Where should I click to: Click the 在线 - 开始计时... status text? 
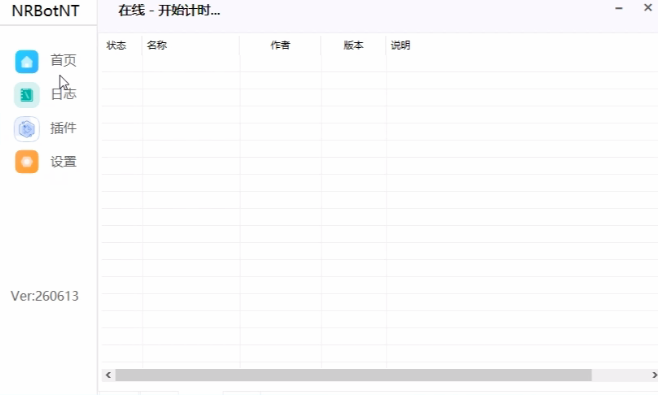169,10
